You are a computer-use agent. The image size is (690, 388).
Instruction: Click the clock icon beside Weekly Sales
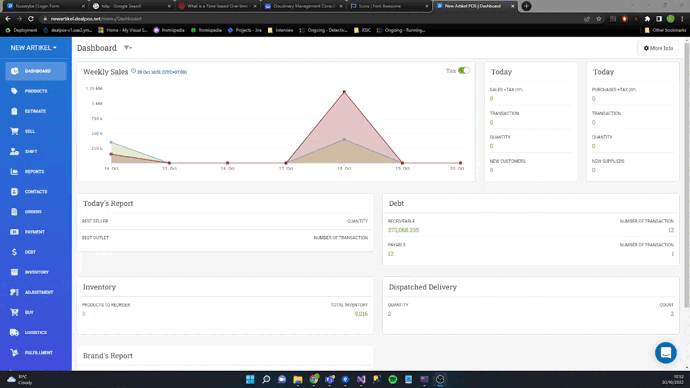pyautogui.click(x=133, y=71)
